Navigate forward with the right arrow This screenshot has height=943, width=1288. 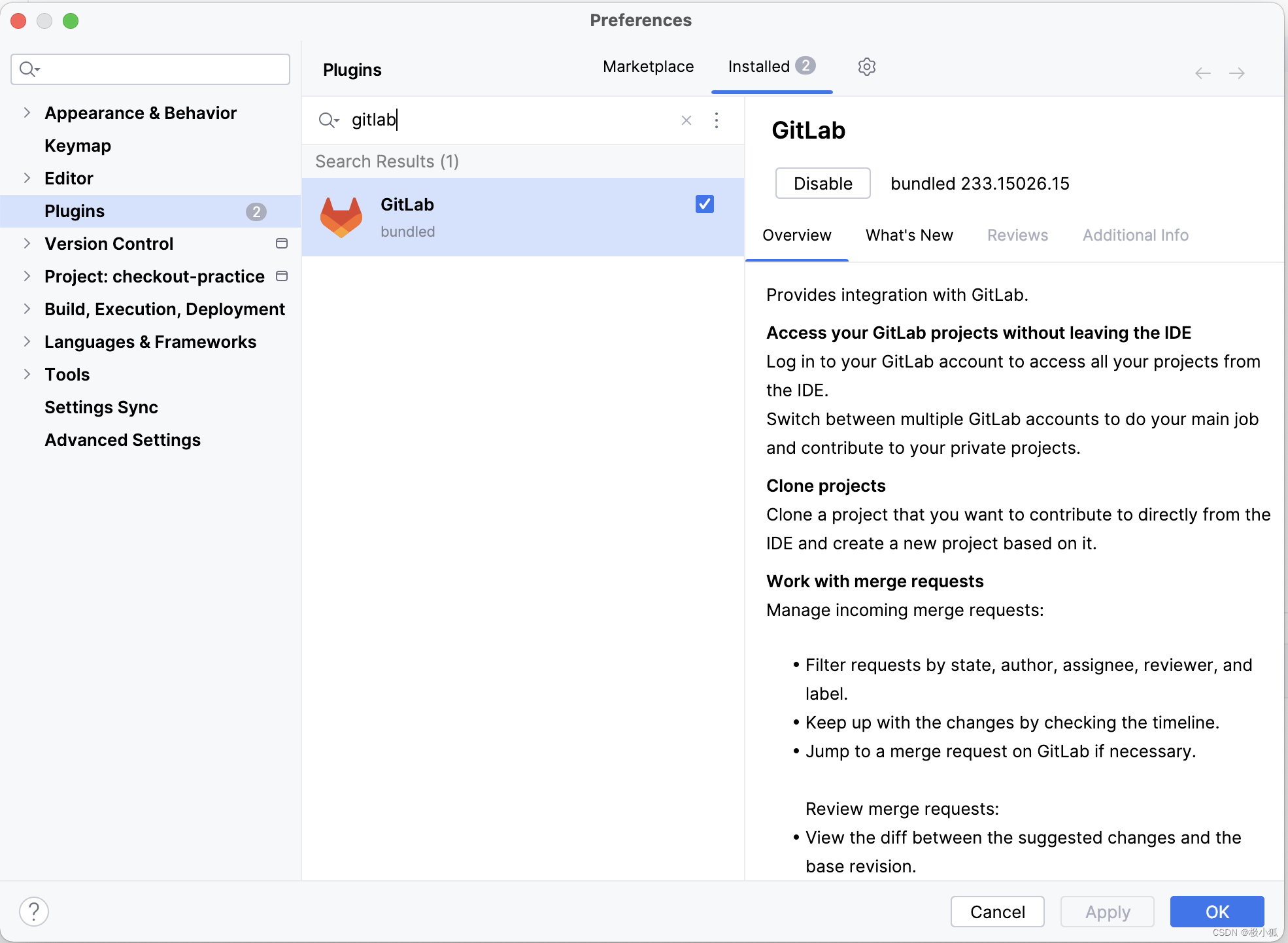(x=1236, y=73)
